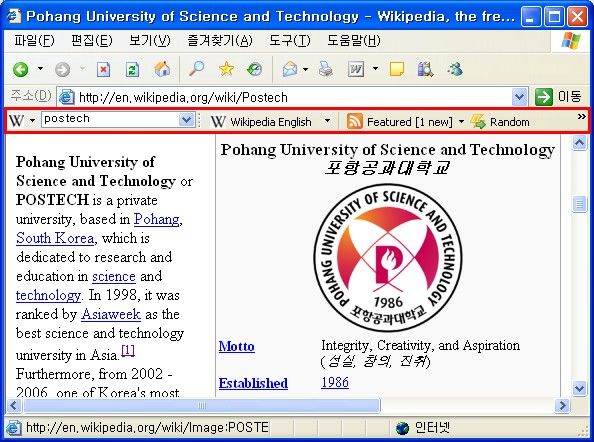Open the science link
The height and width of the screenshot is (442, 594).
pyautogui.click(x=114, y=276)
